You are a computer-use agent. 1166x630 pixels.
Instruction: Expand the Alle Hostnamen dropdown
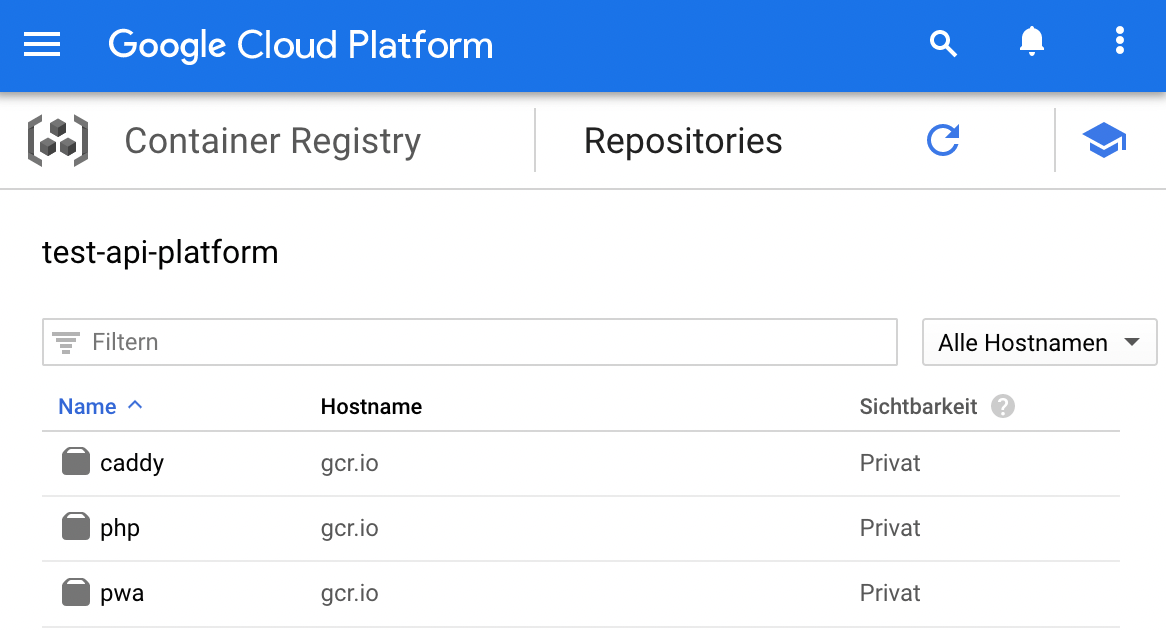pyautogui.click(x=1039, y=343)
